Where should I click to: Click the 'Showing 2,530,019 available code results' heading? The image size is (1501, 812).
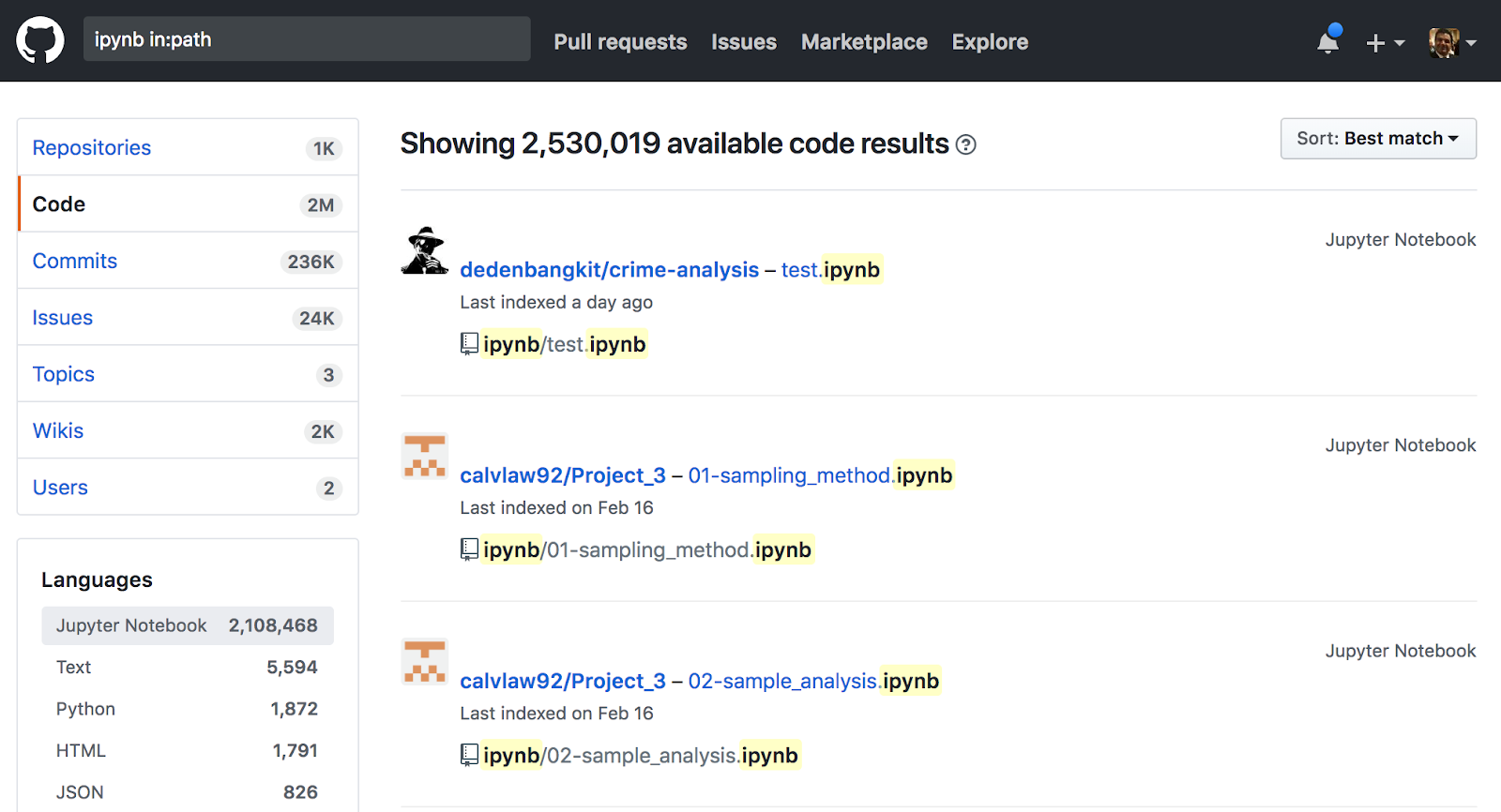tap(675, 143)
